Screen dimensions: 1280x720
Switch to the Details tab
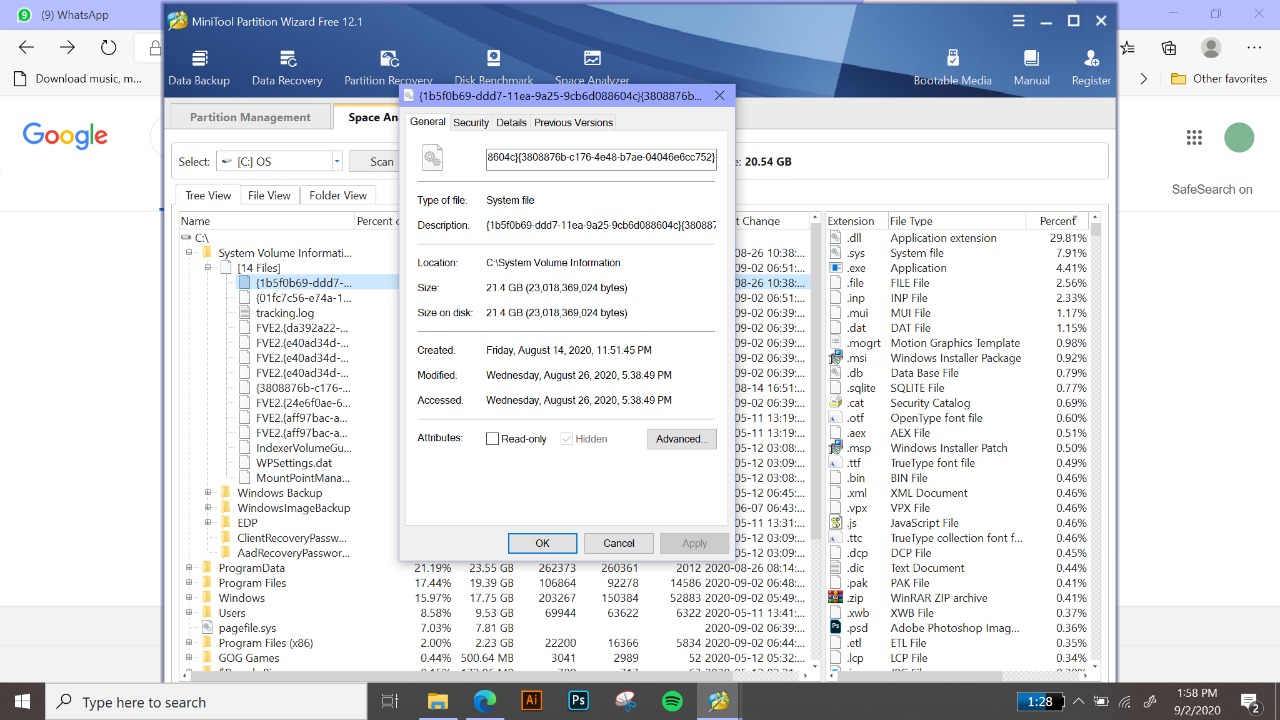(511, 122)
